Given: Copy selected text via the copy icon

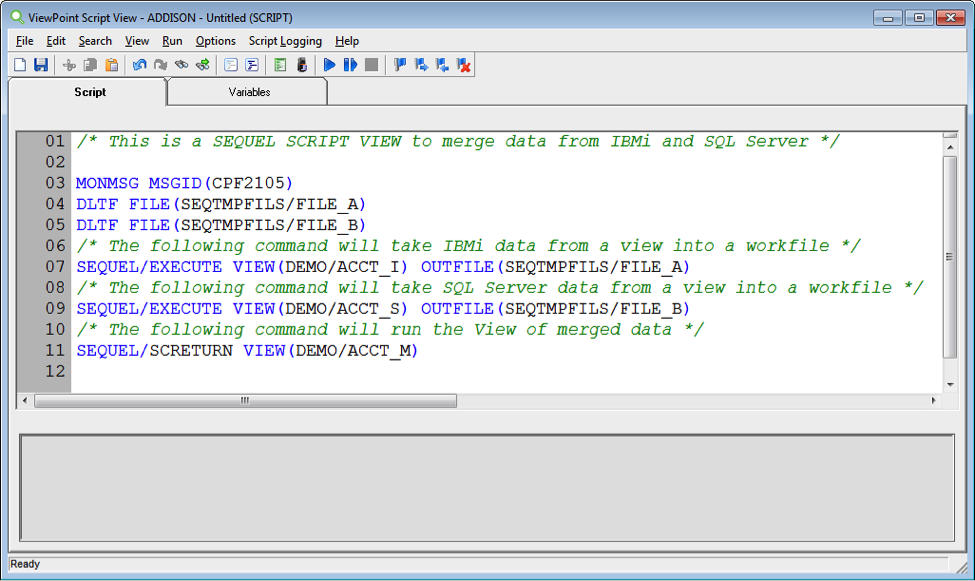Looking at the screenshot, I should [x=90, y=64].
